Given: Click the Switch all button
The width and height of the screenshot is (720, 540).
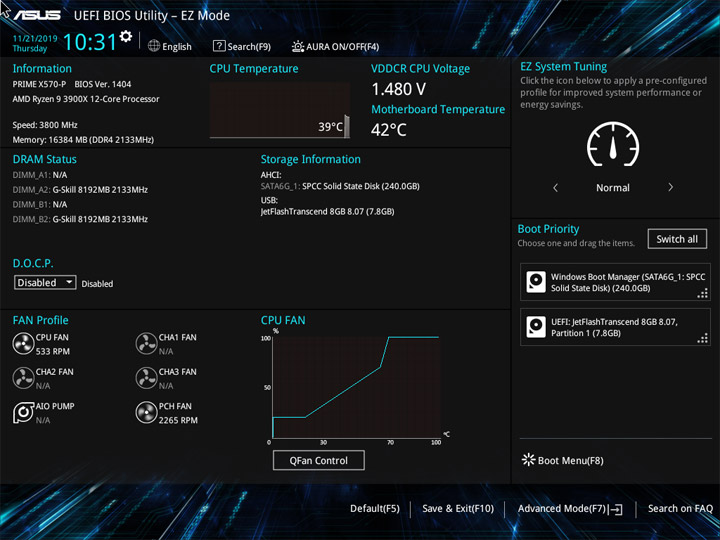Looking at the screenshot, I should (x=677, y=239).
